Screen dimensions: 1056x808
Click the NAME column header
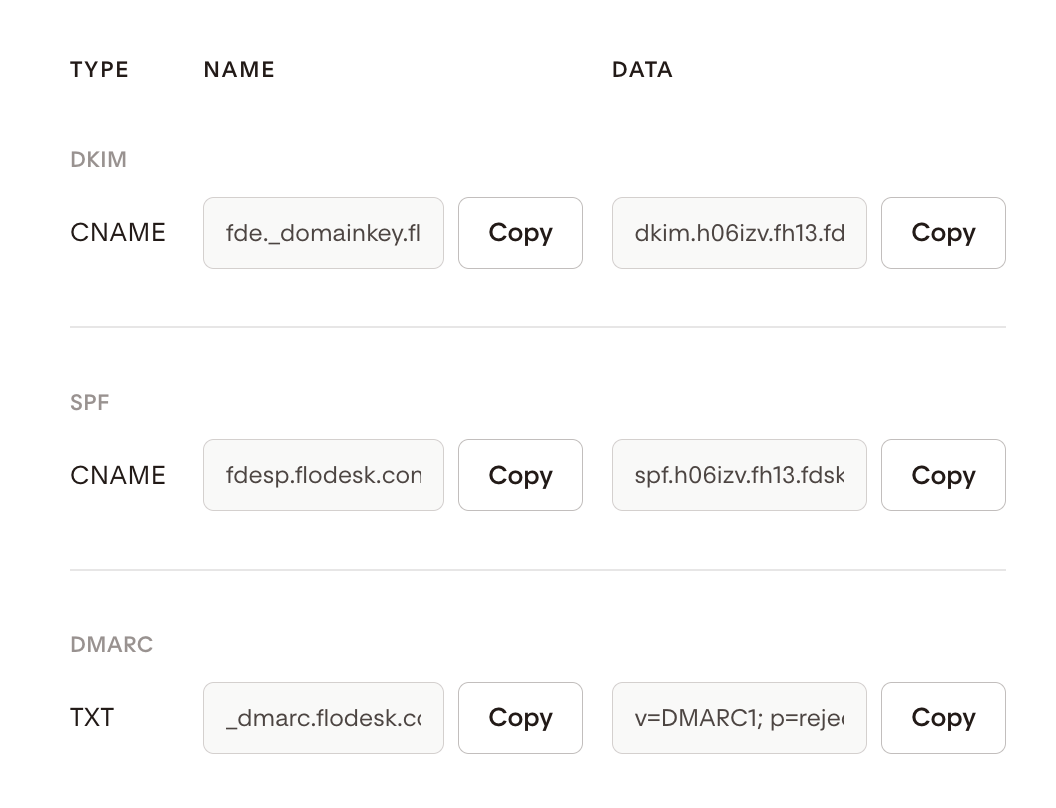[239, 70]
